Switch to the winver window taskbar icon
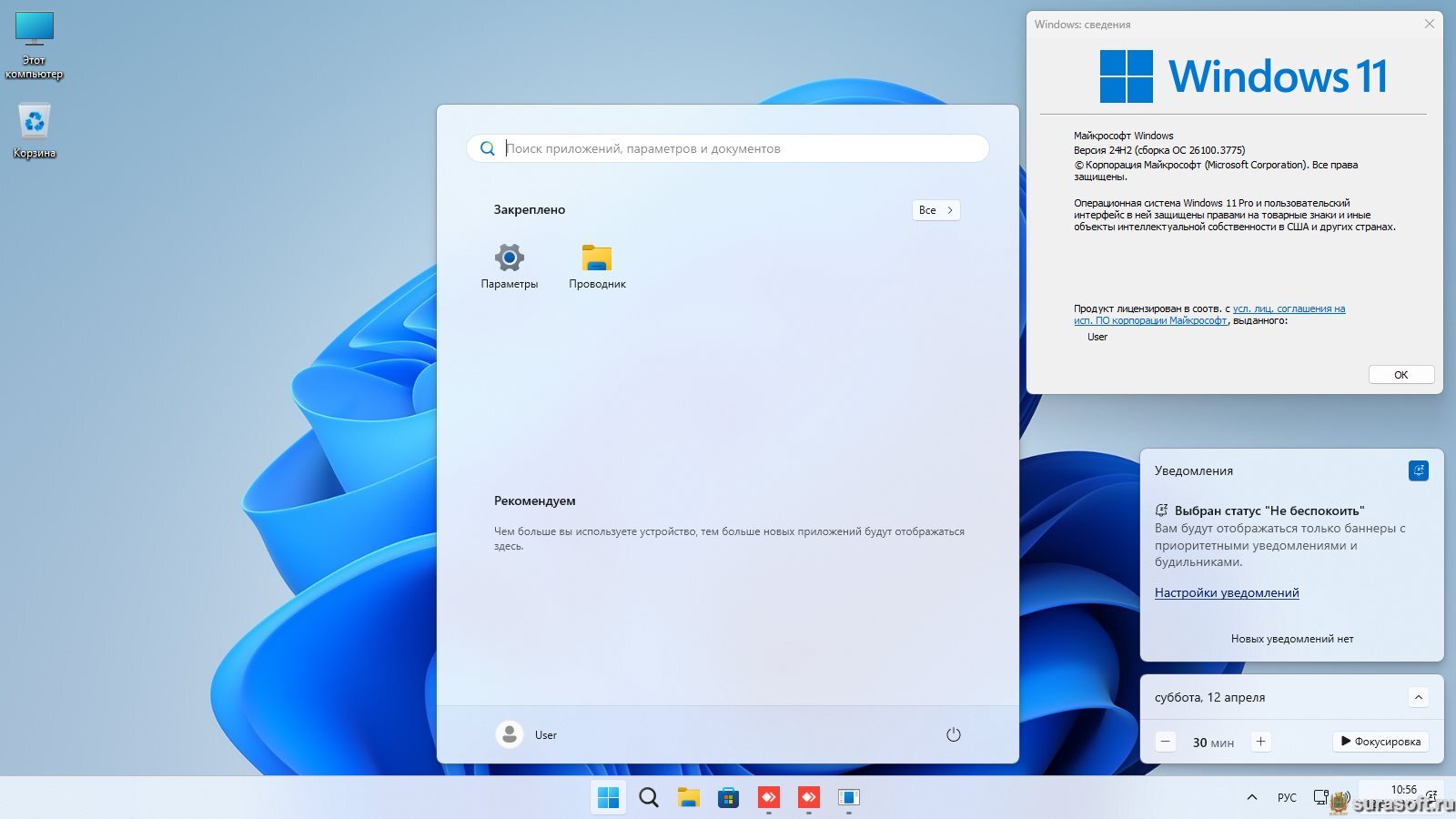Viewport: 1456px width, 819px height. tap(848, 798)
